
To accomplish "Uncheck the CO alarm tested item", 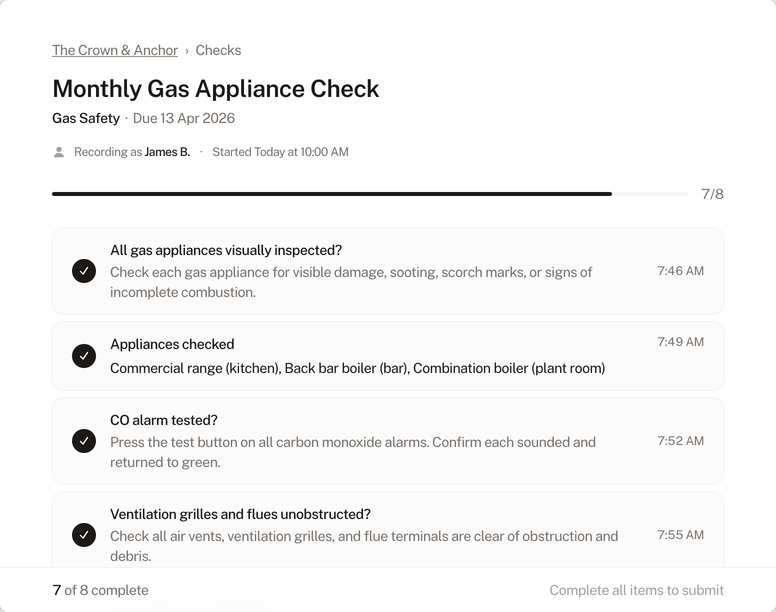I will pos(84,441).
